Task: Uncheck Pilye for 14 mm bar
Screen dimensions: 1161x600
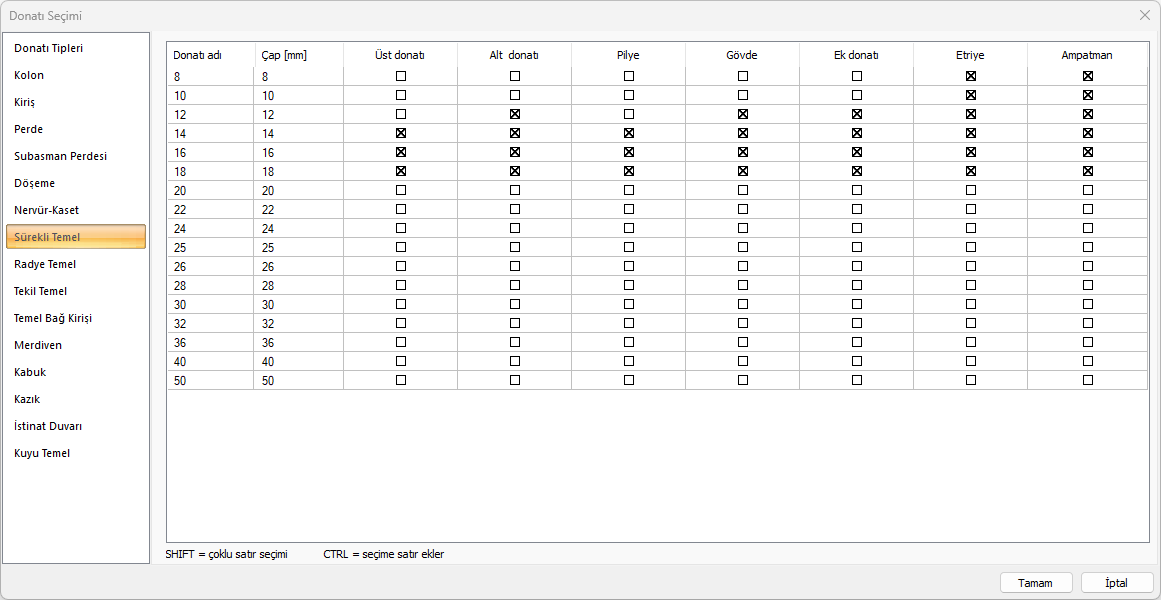Action: (629, 133)
